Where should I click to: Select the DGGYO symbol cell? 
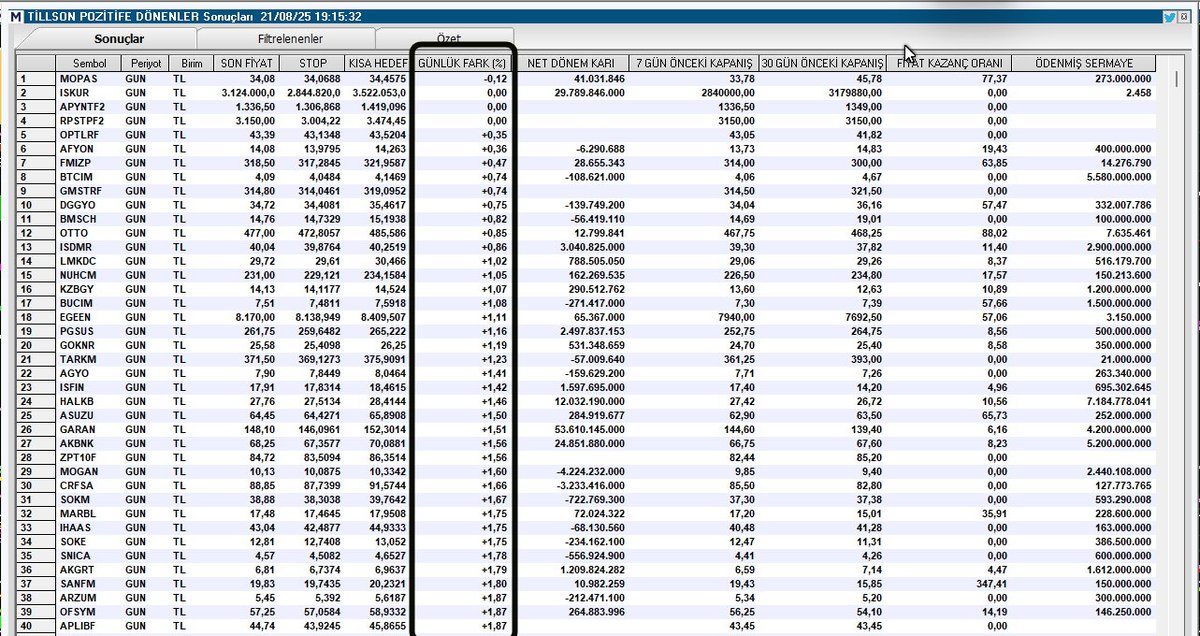tap(76, 204)
